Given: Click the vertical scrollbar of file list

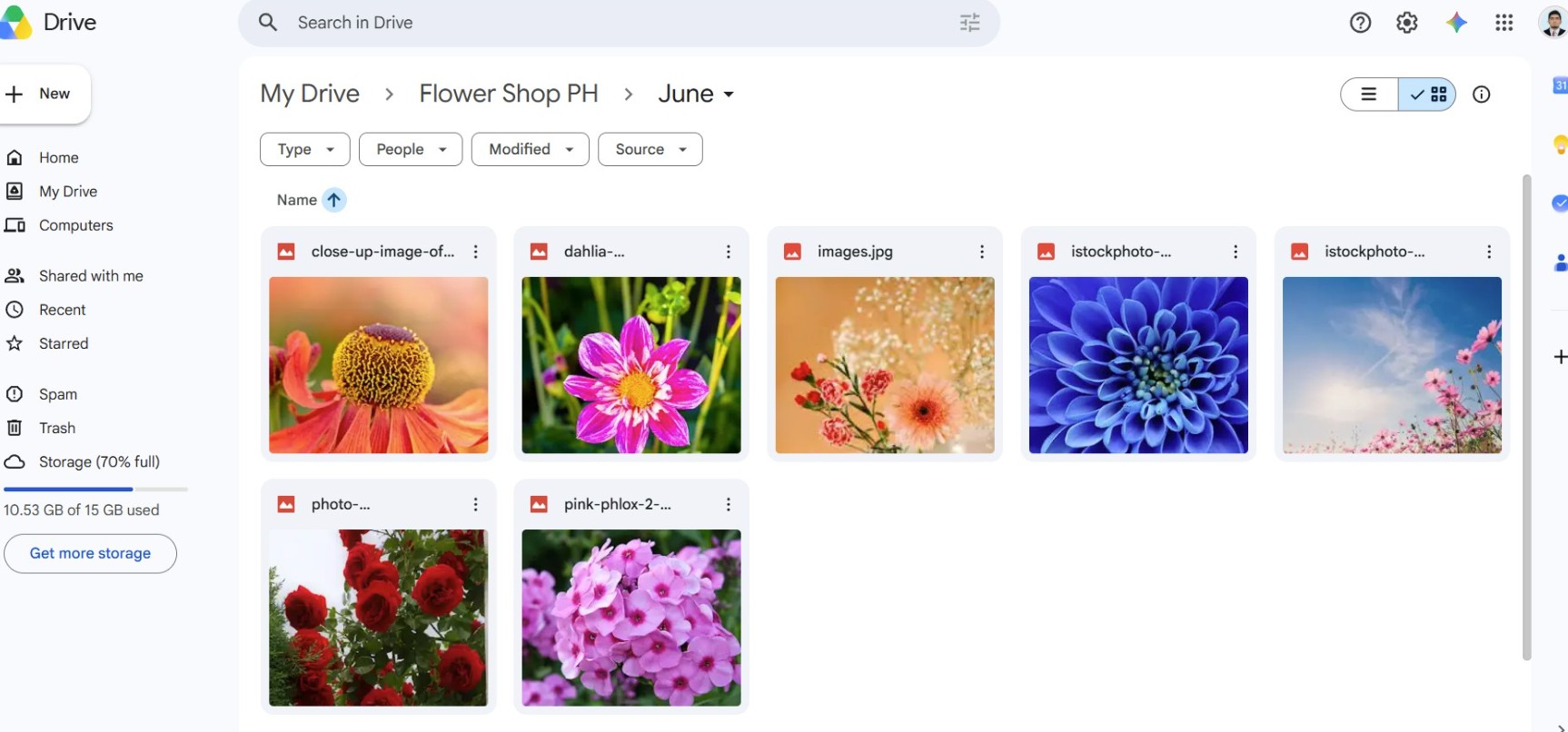Looking at the screenshot, I should 1527,418.
